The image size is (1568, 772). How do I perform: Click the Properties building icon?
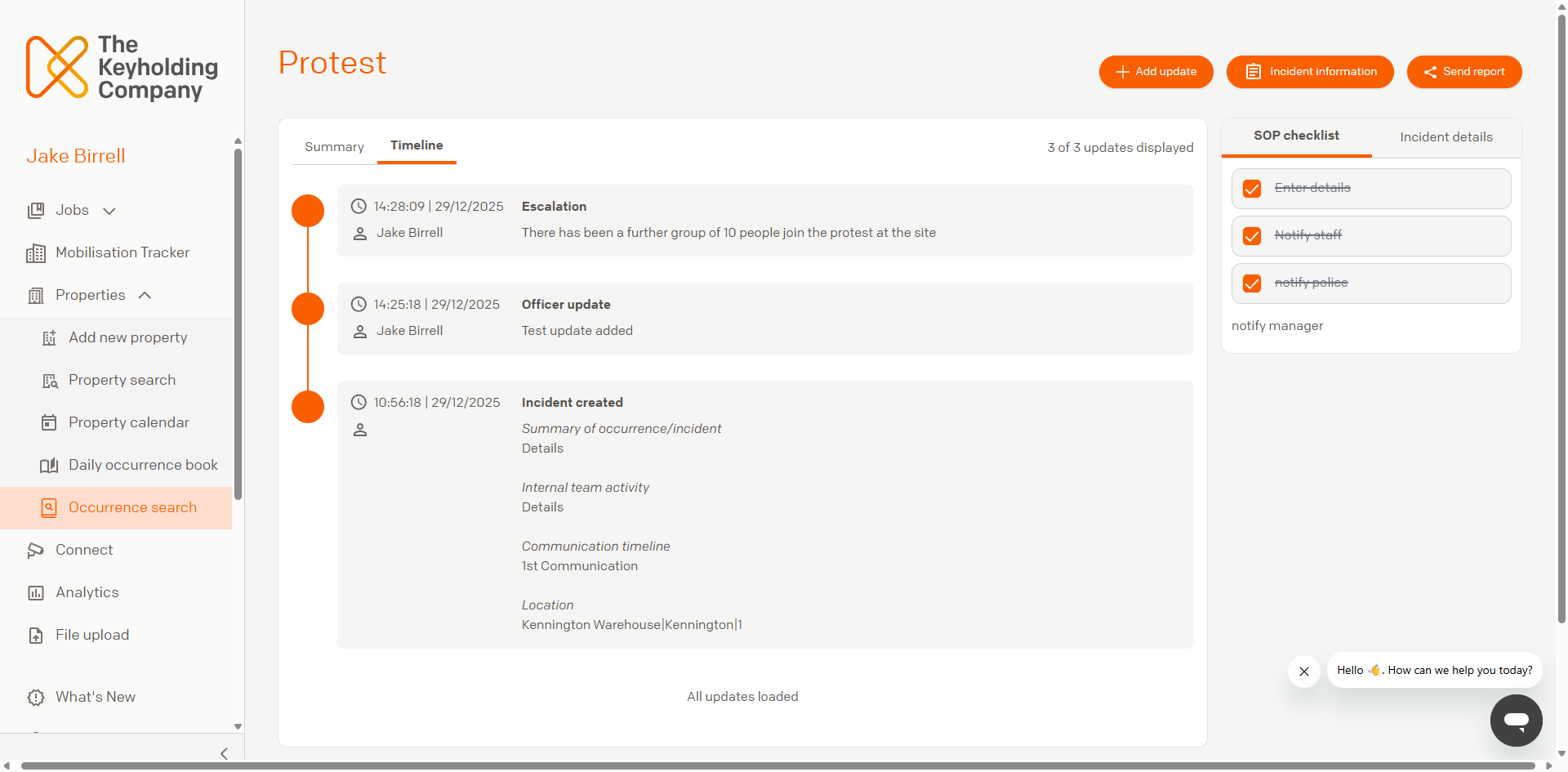point(36,296)
